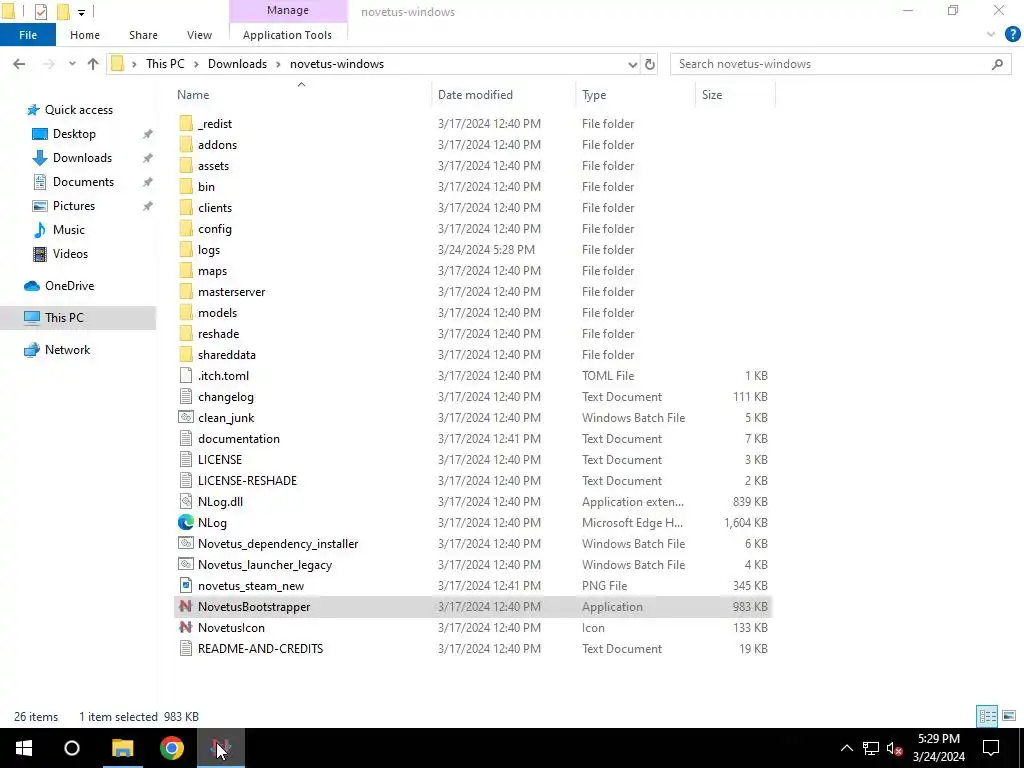Switch to Details view layout button
The width and height of the screenshot is (1024, 768).
coord(987,716)
